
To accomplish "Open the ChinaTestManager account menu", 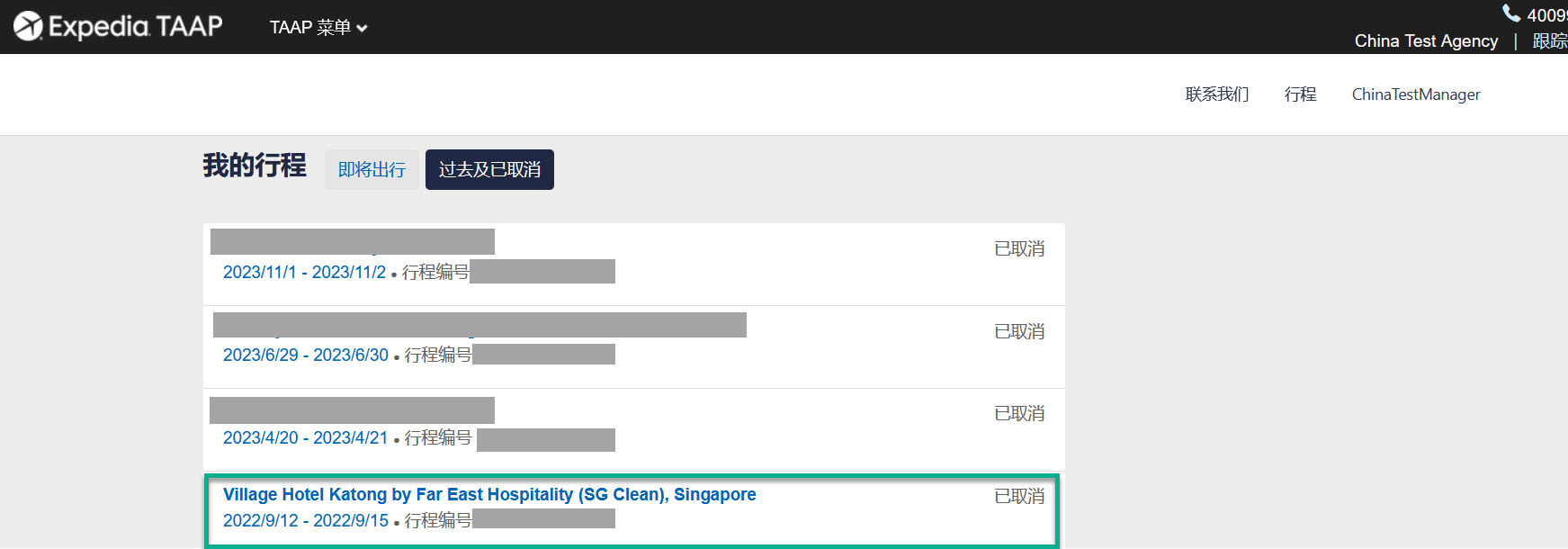I will coord(1416,94).
